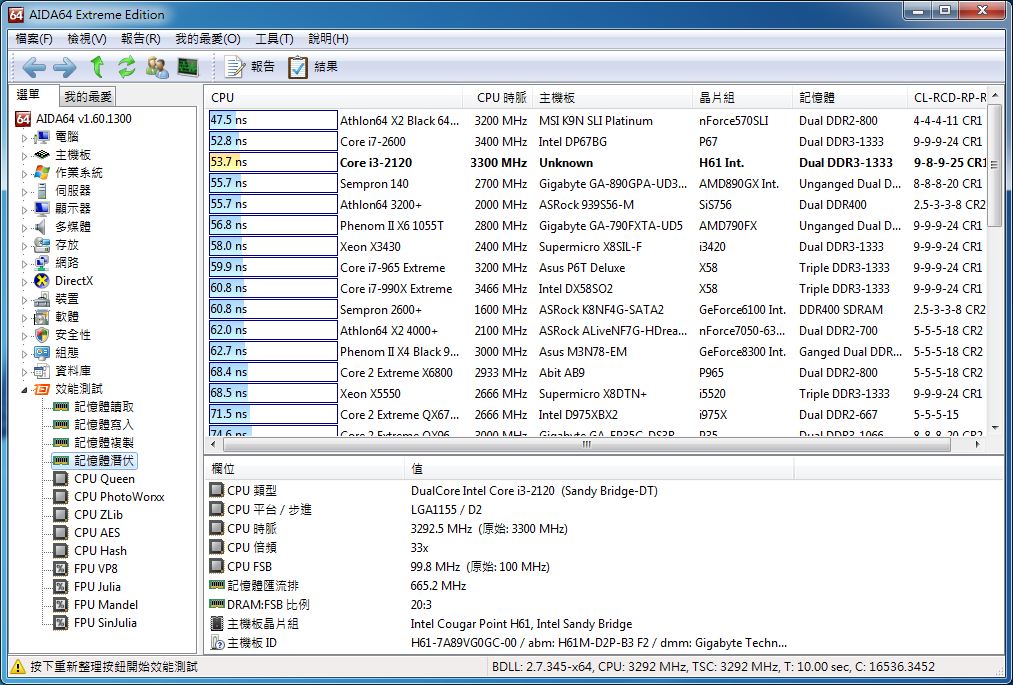Click the 安全性 shield icon in the tree
The width and height of the screenshot is (1013, 685).
pyautogui.click(x=41, y=335)
